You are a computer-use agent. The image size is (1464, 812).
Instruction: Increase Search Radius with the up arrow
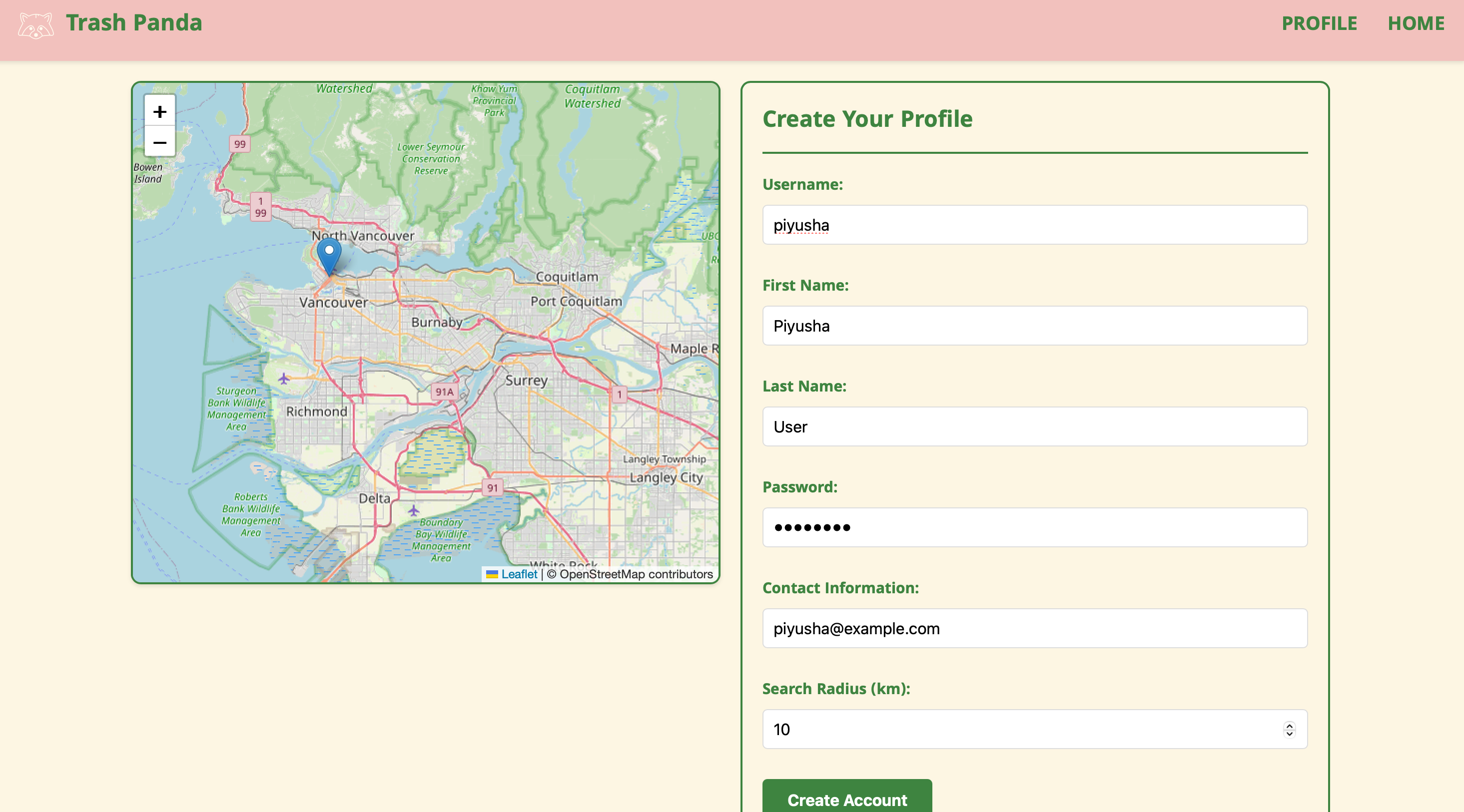pos(1289,725)
